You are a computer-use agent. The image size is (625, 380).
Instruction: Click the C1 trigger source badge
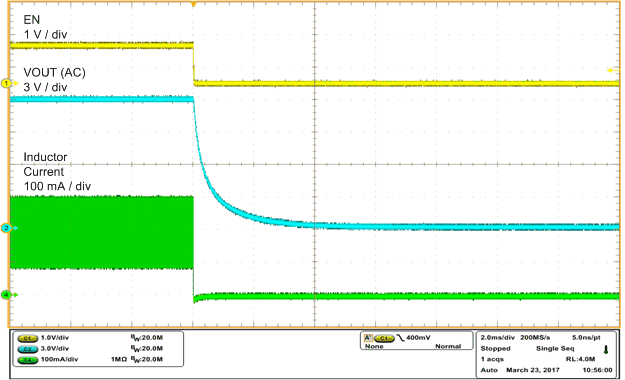384,338
